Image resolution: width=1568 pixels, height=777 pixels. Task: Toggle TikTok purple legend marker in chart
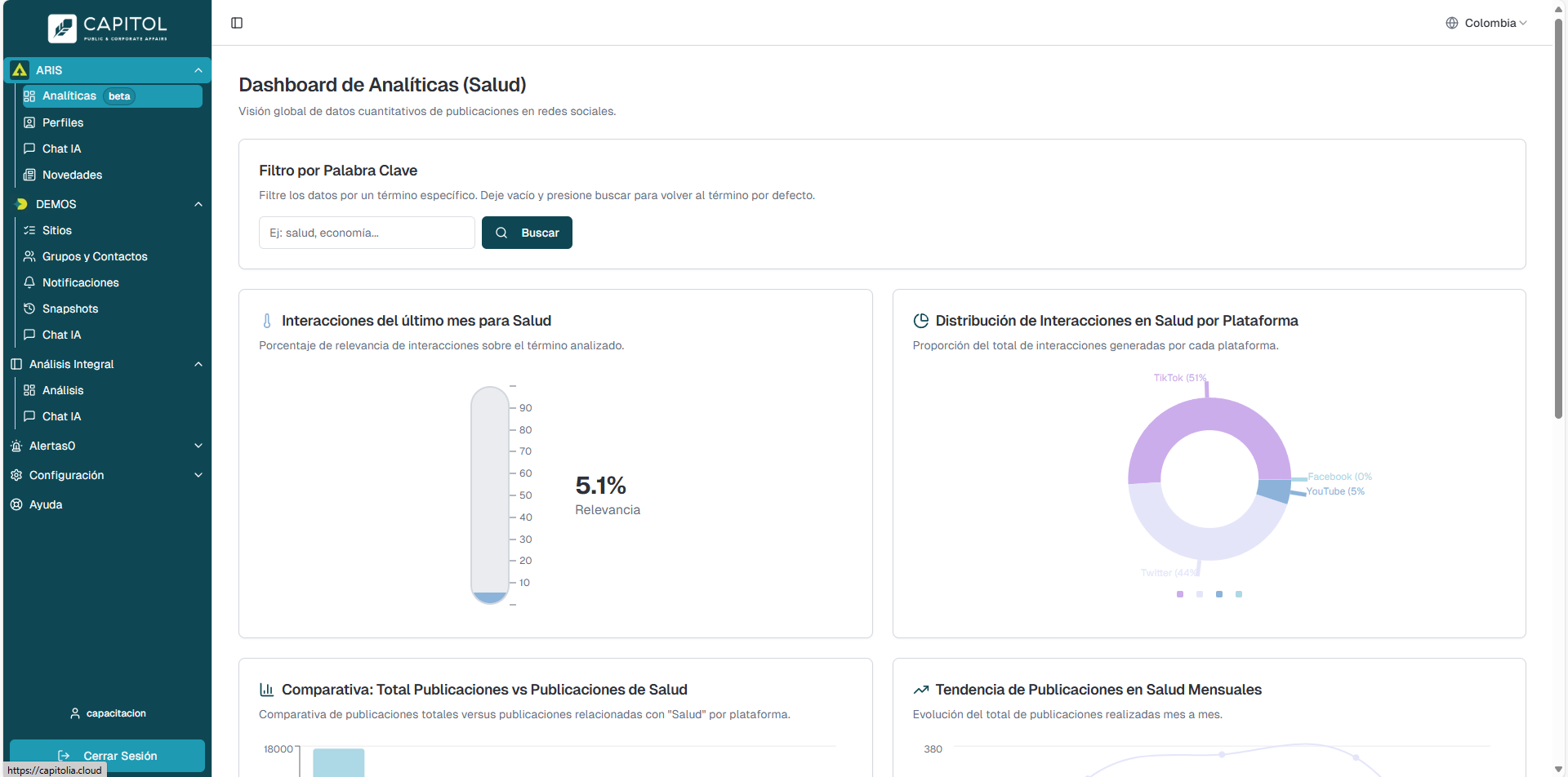(1179, 594)
